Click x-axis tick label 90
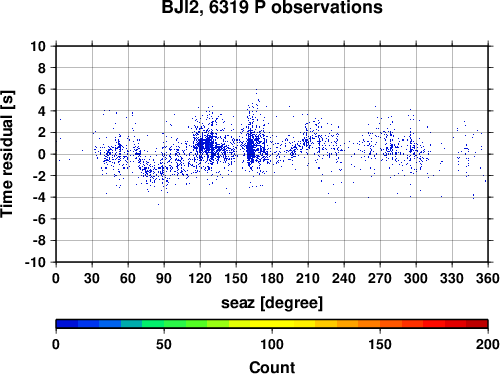The width and height of the screenshot is (500, 374). (x=164, y=278)
